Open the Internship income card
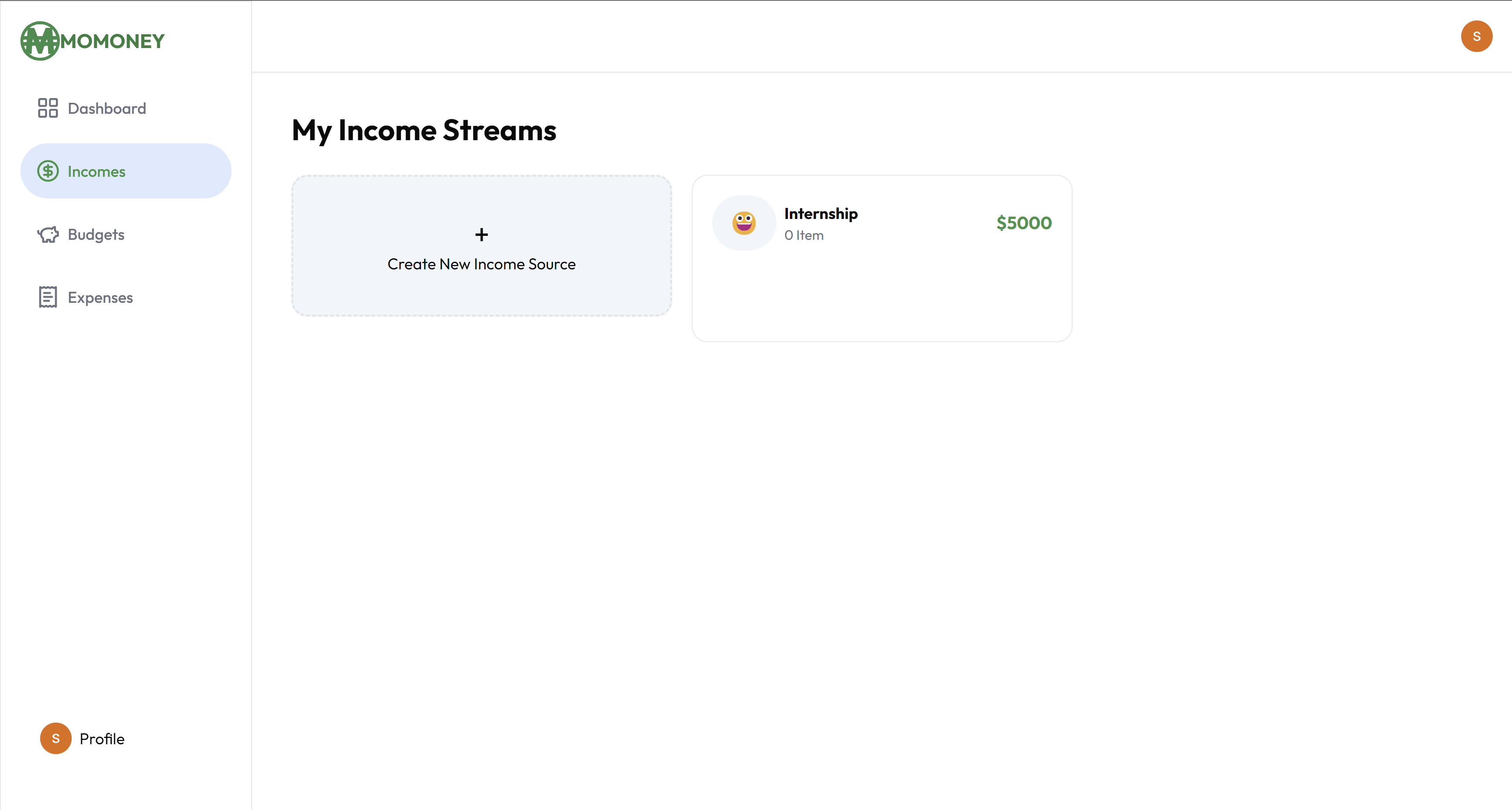The height and width of the screenshot is (810, 1512). pyautogui.click(x=882, y=287)
